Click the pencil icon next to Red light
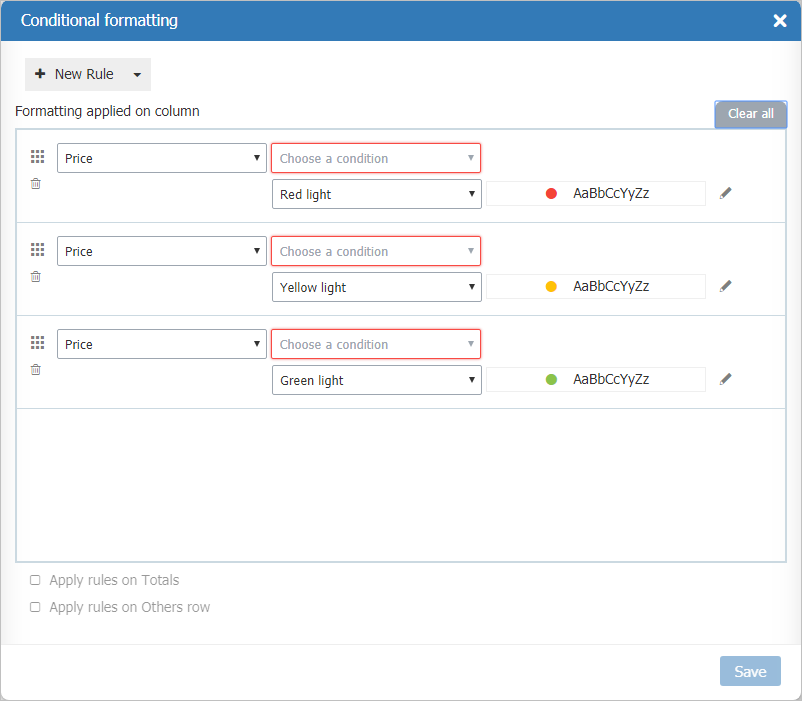This screenshot has height=701, width=802. [725, 193]
